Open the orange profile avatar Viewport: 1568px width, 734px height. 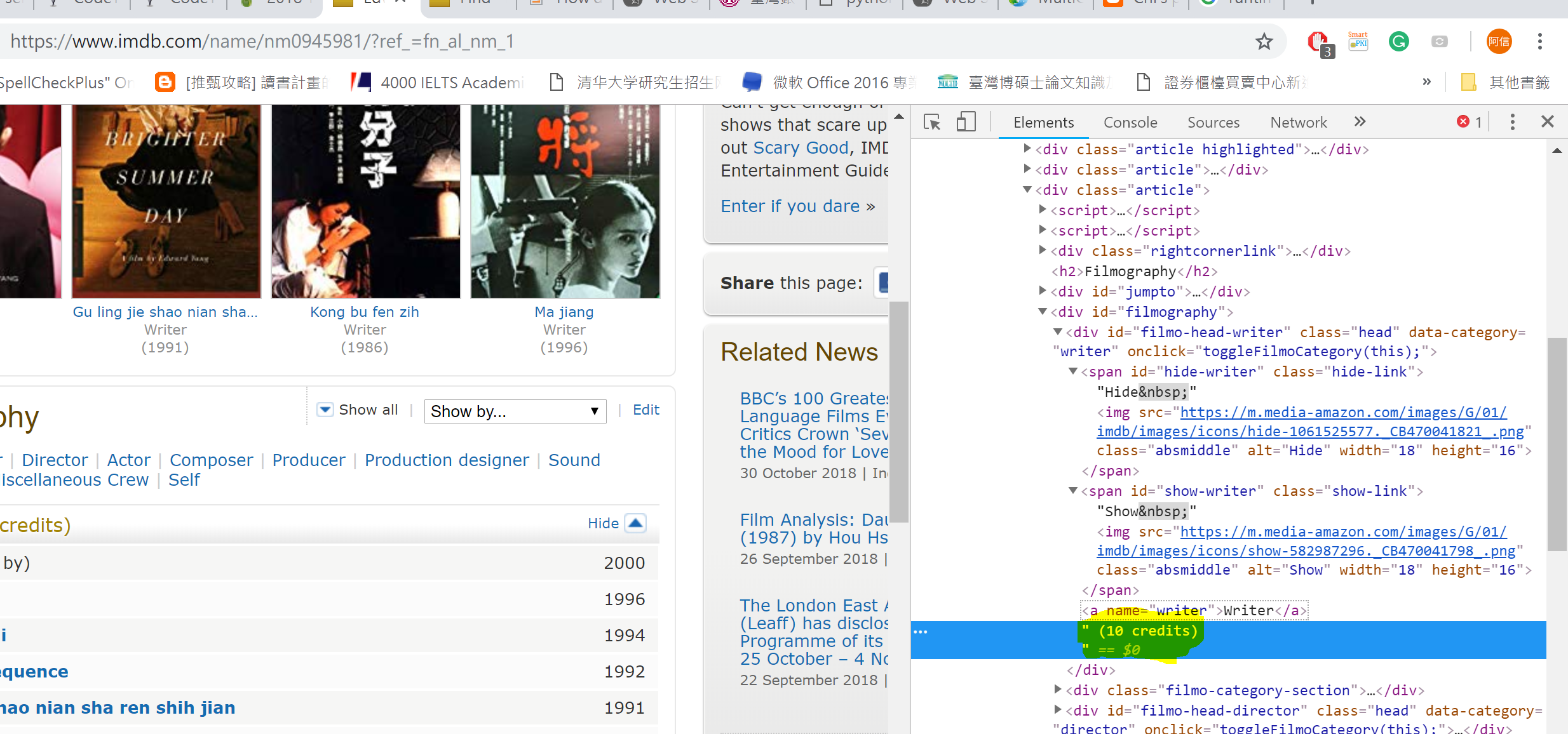click(x=1499, y=42)
